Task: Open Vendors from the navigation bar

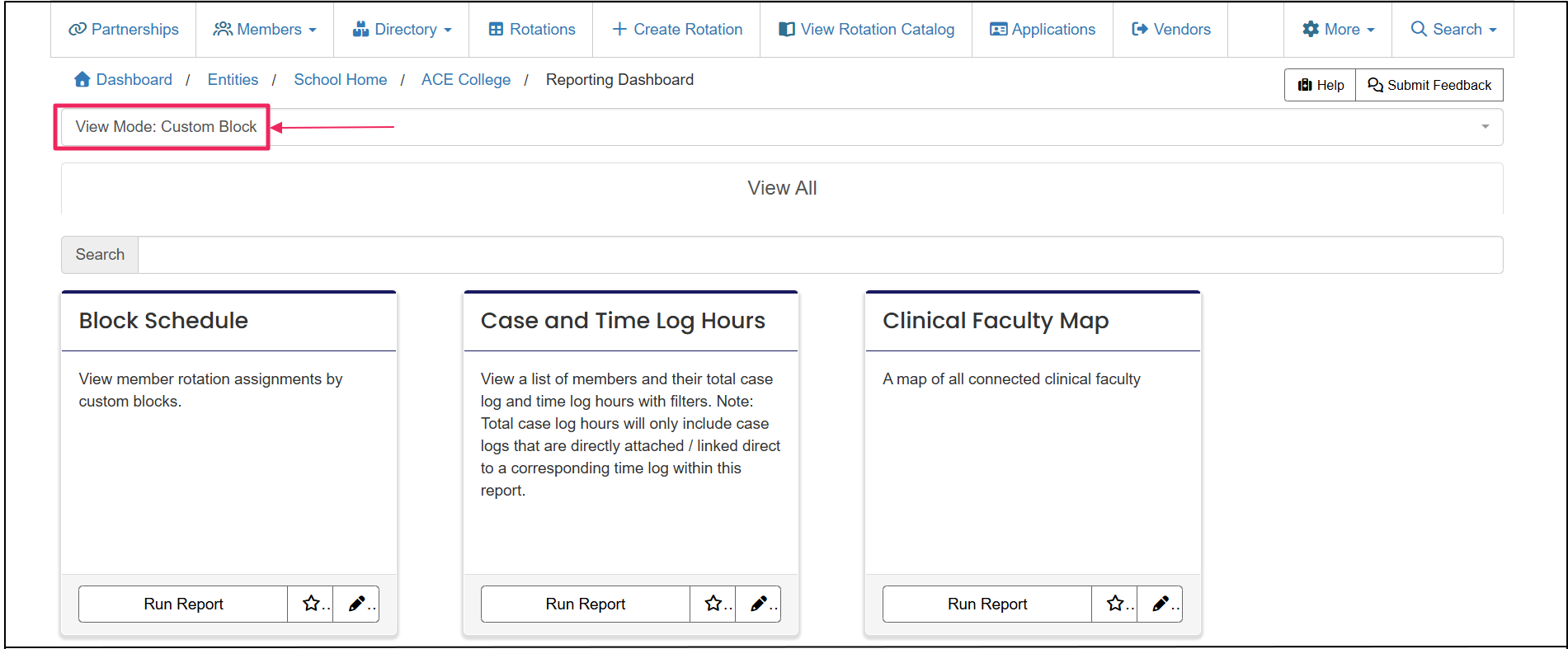Action: click(x=1170, y=29)
